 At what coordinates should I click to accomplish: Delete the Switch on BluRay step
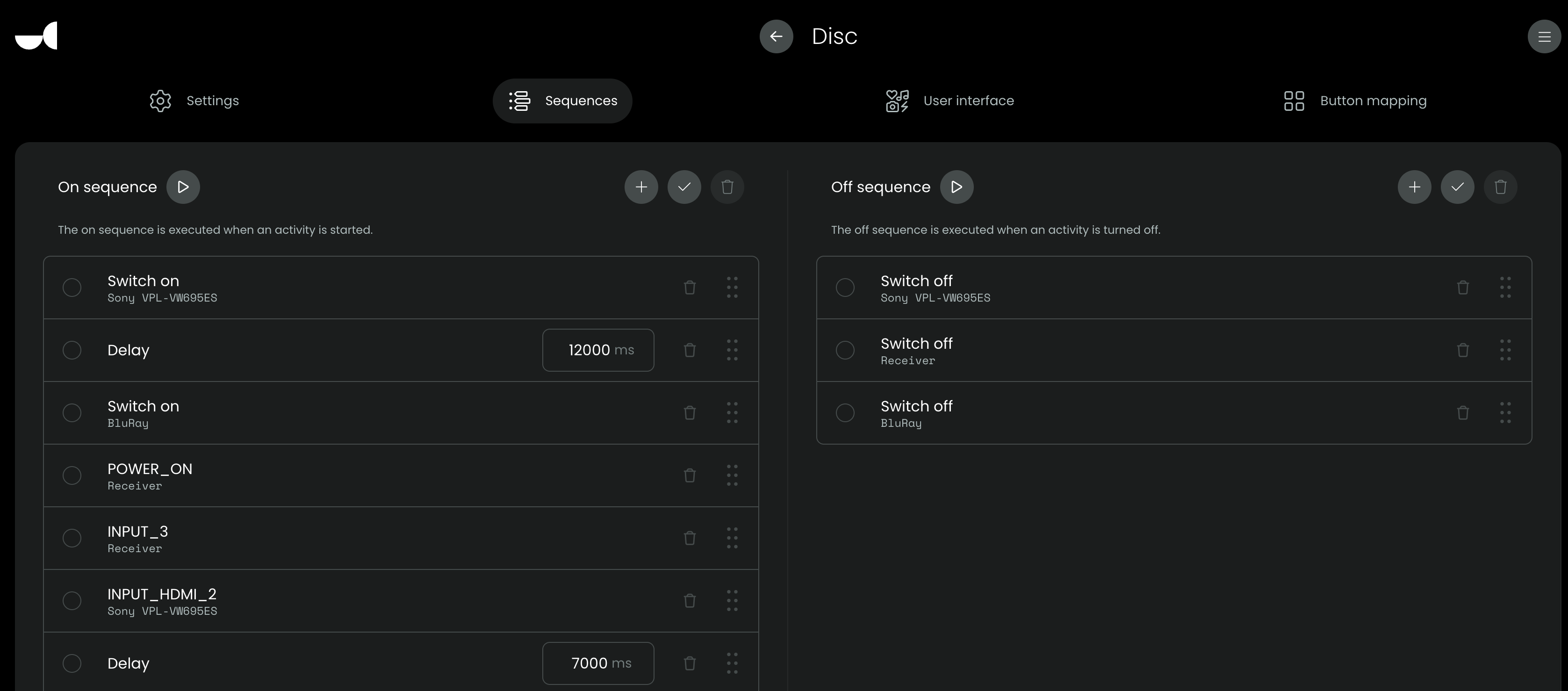tap(690, 413)
